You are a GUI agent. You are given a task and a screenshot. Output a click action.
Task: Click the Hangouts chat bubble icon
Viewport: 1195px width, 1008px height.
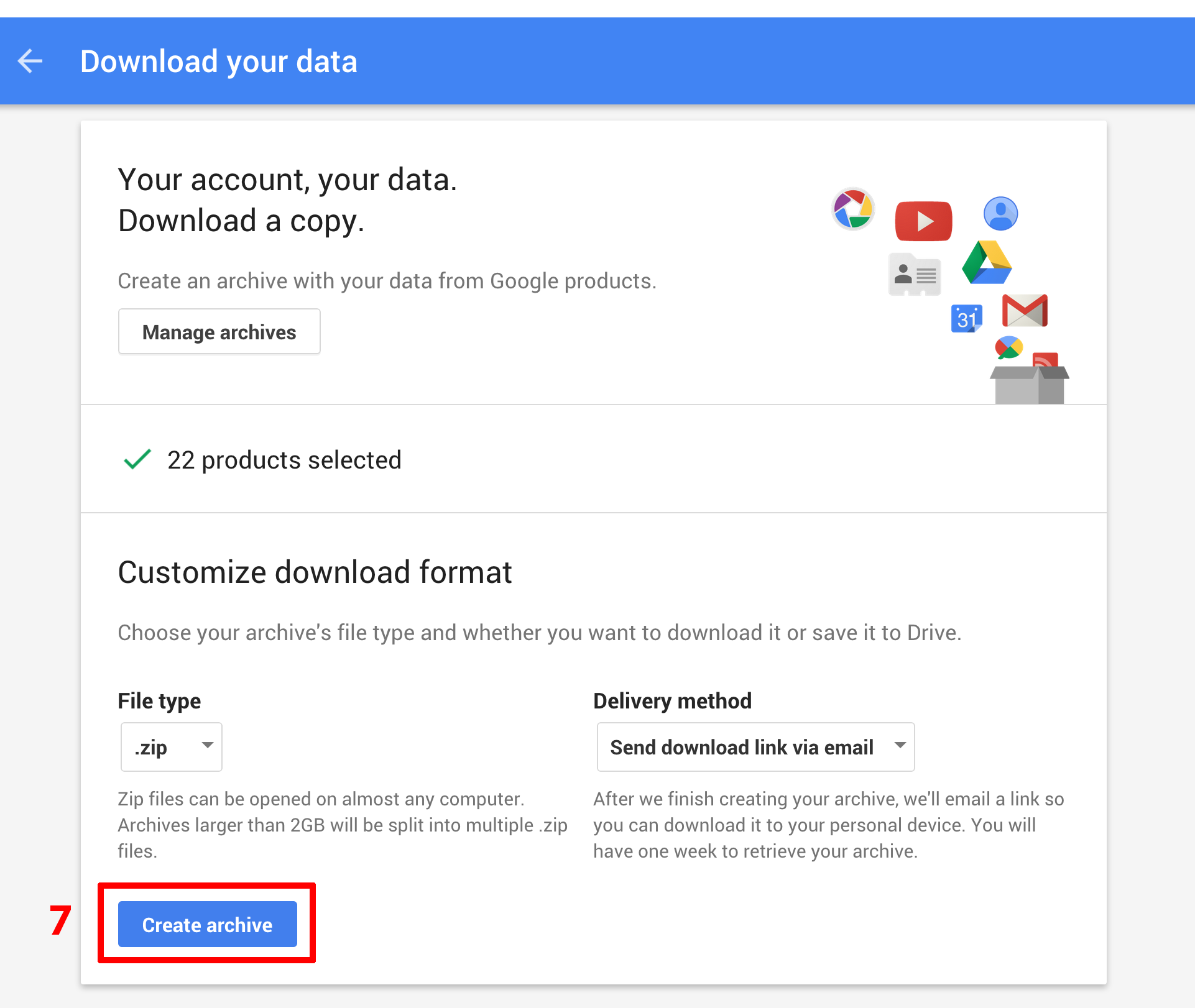click(1008, 347)
